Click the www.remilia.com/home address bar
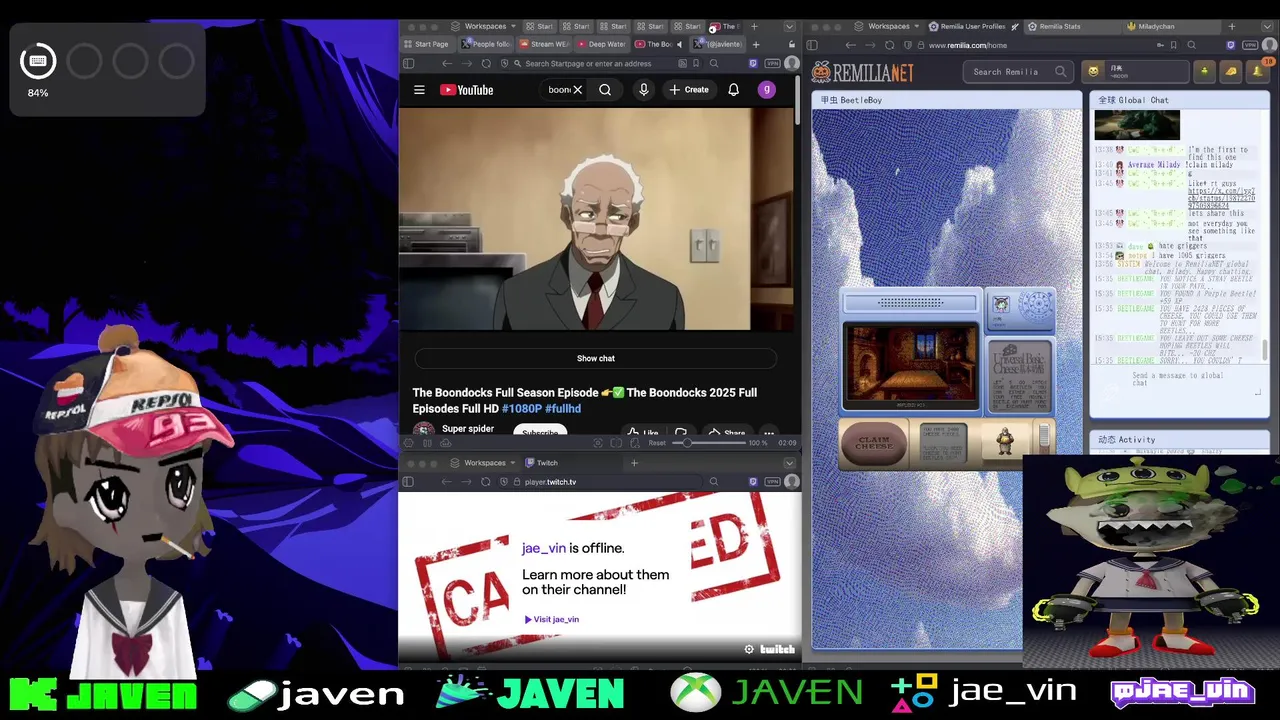The height and width of the screenshot is (720, 1280). coord(1040,45)
